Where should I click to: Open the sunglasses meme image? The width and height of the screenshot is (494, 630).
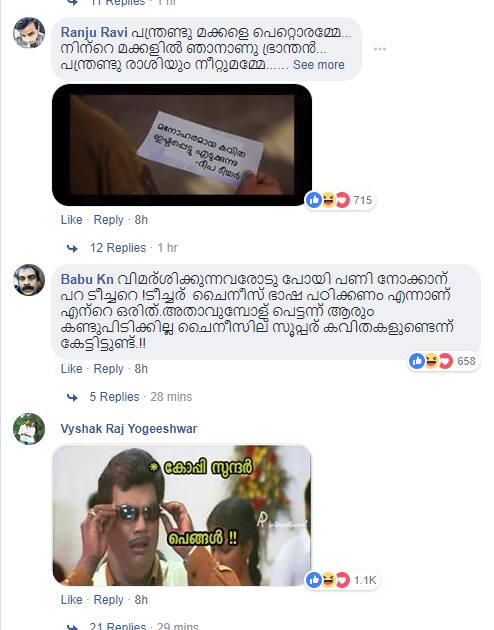[x=182, y=515]
